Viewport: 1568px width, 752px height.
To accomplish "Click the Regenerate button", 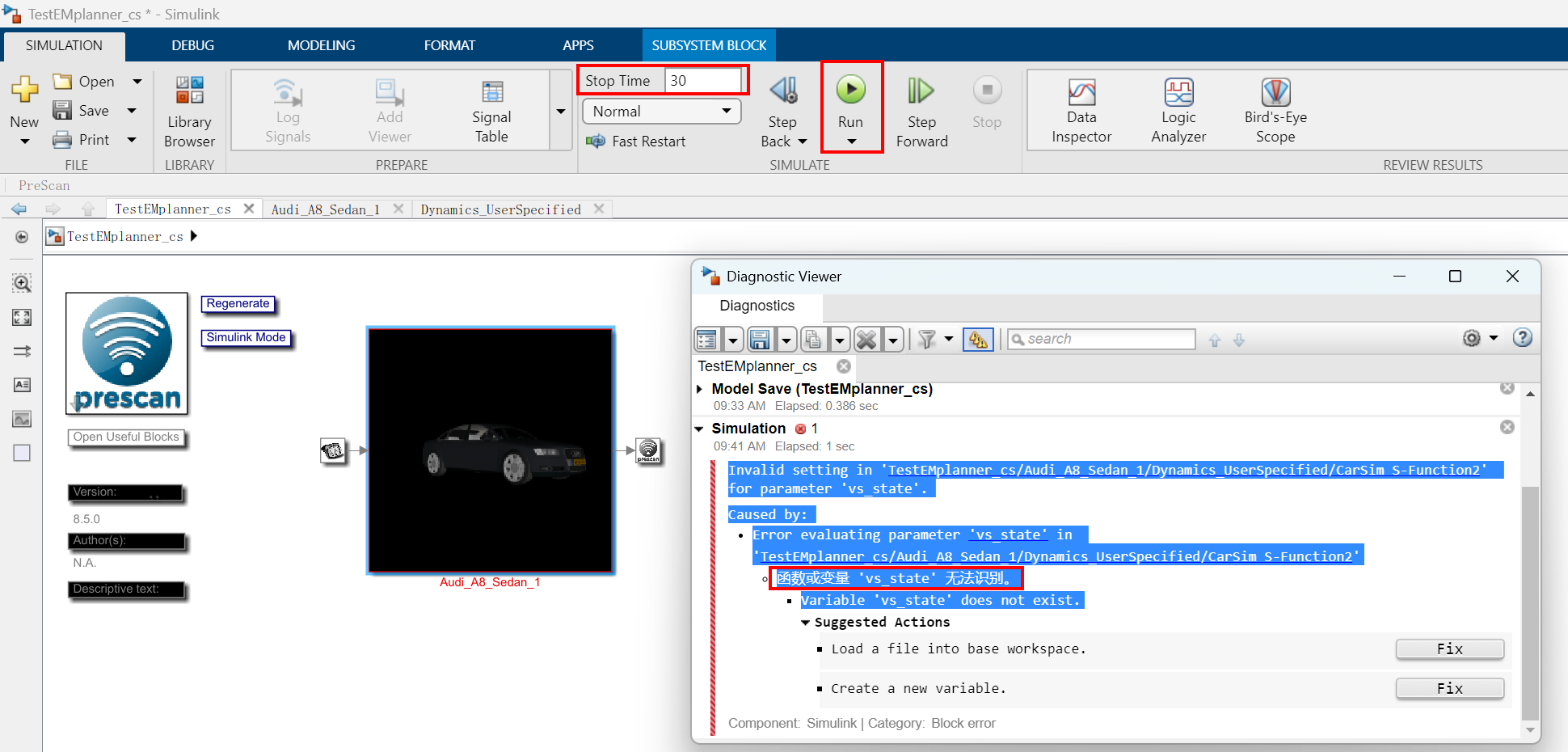I will pyautogui.click(x=238, y=304).
